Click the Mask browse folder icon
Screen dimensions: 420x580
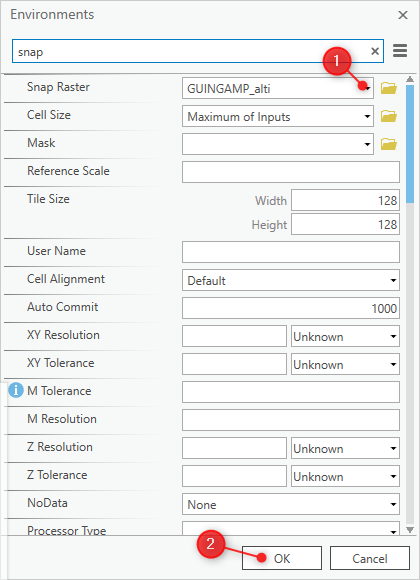tap(389, 144)
